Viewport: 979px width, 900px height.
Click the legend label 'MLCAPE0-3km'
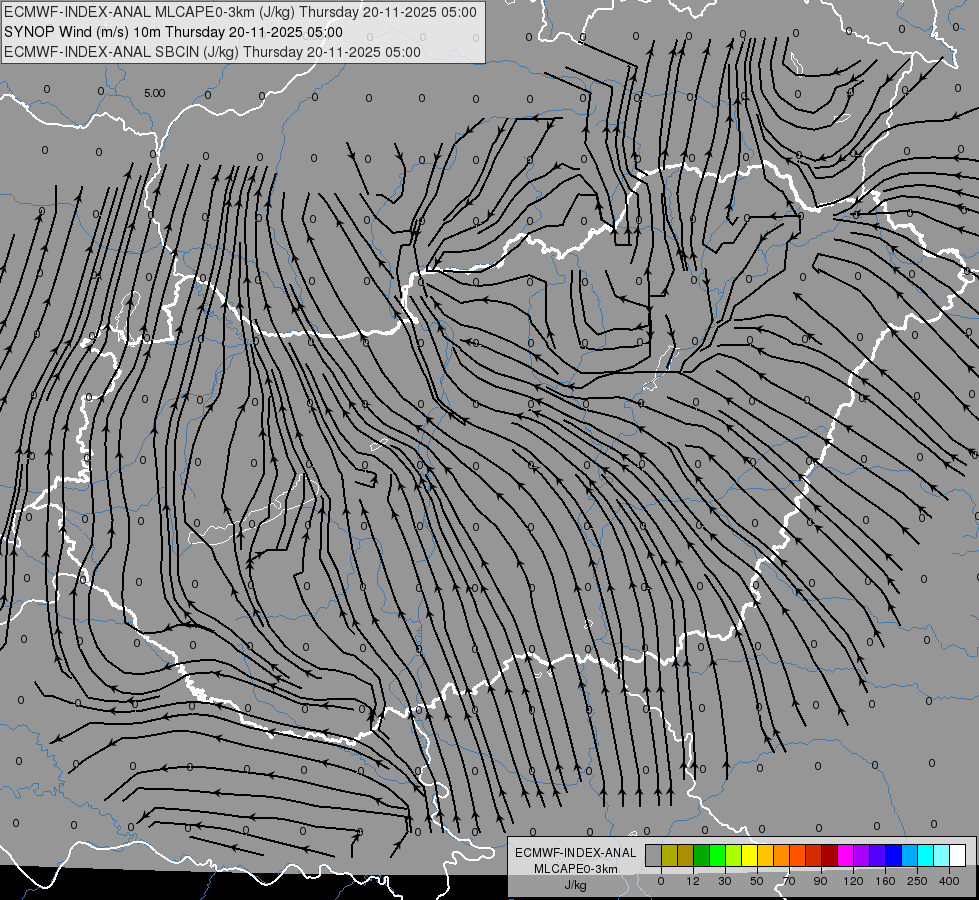(575, 869)
